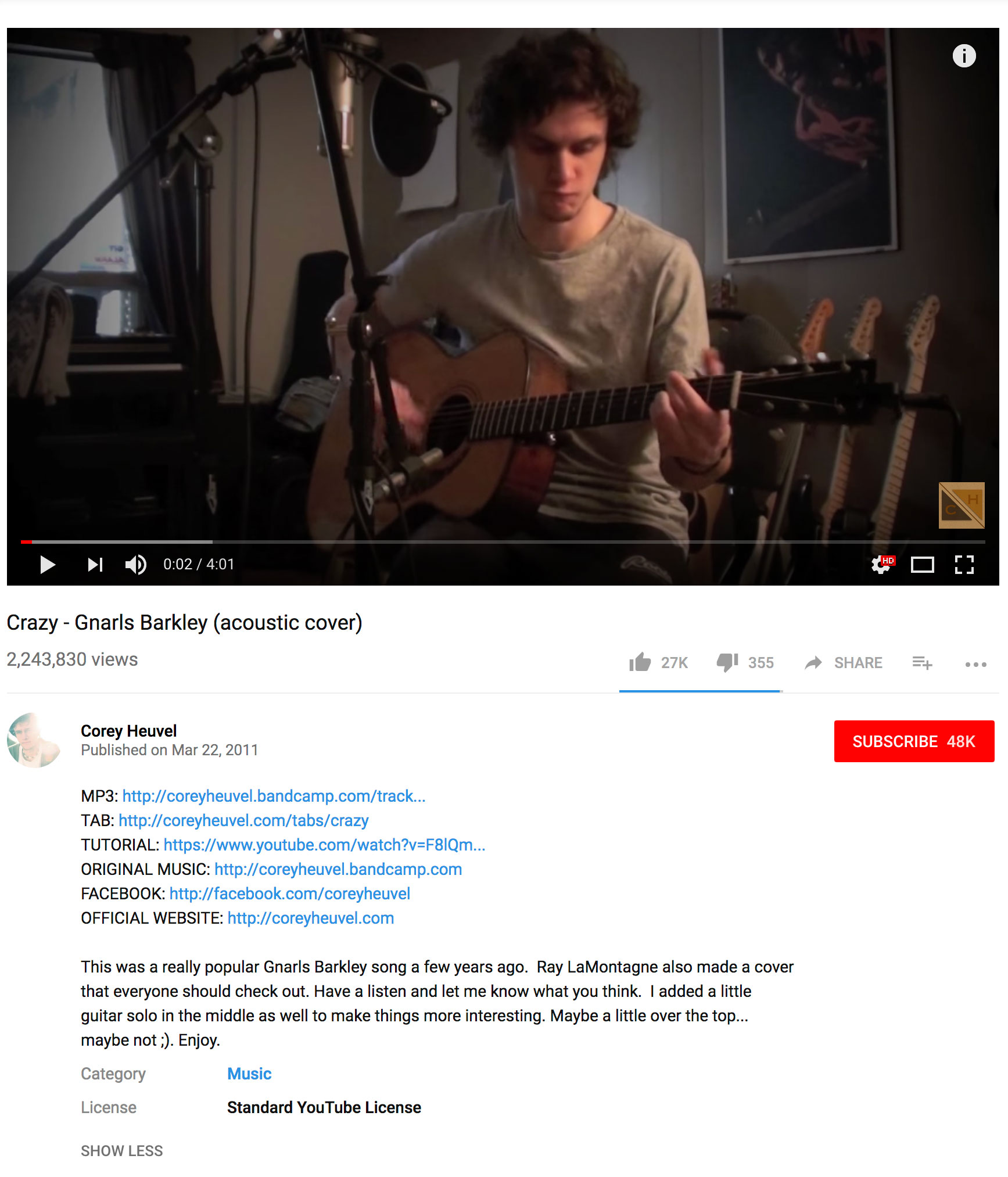Viewport: 1008px width, 1177px height.
Task: Open Corey Heuvel's channel avatar
Action: (34, 740)
